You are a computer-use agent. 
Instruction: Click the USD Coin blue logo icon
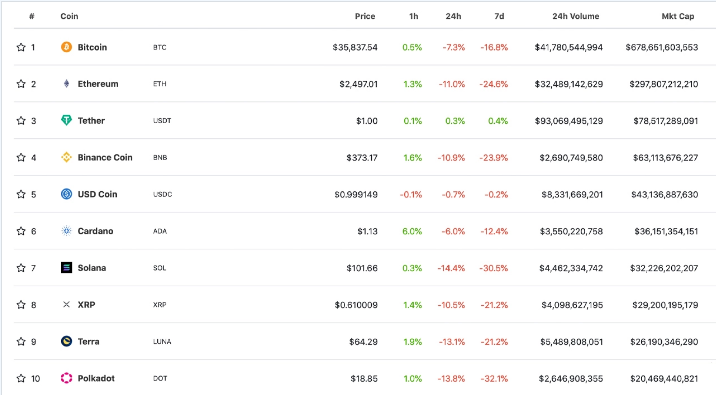66,194
